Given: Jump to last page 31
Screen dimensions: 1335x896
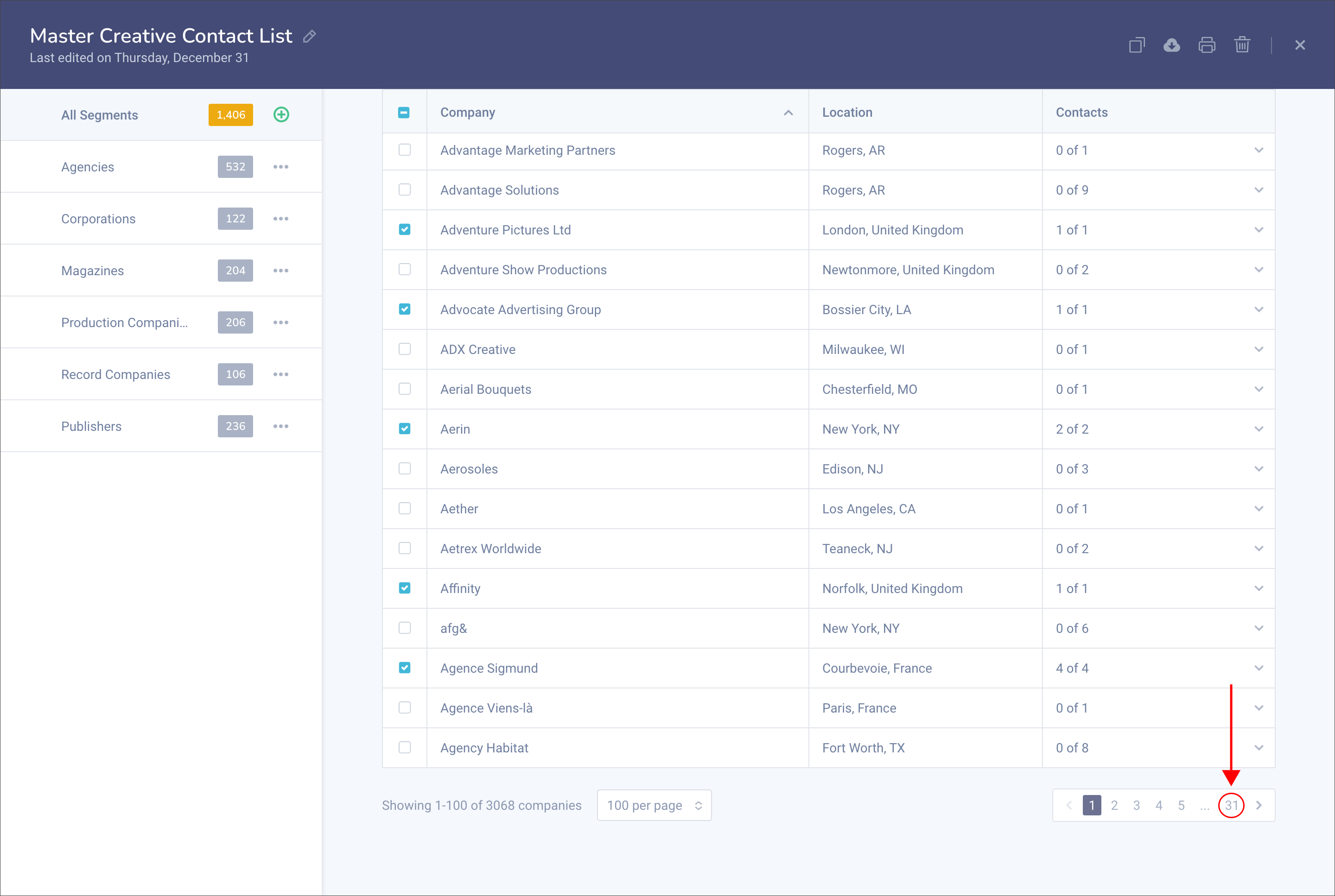Looking at the screenshot, I should (1232, 806).
